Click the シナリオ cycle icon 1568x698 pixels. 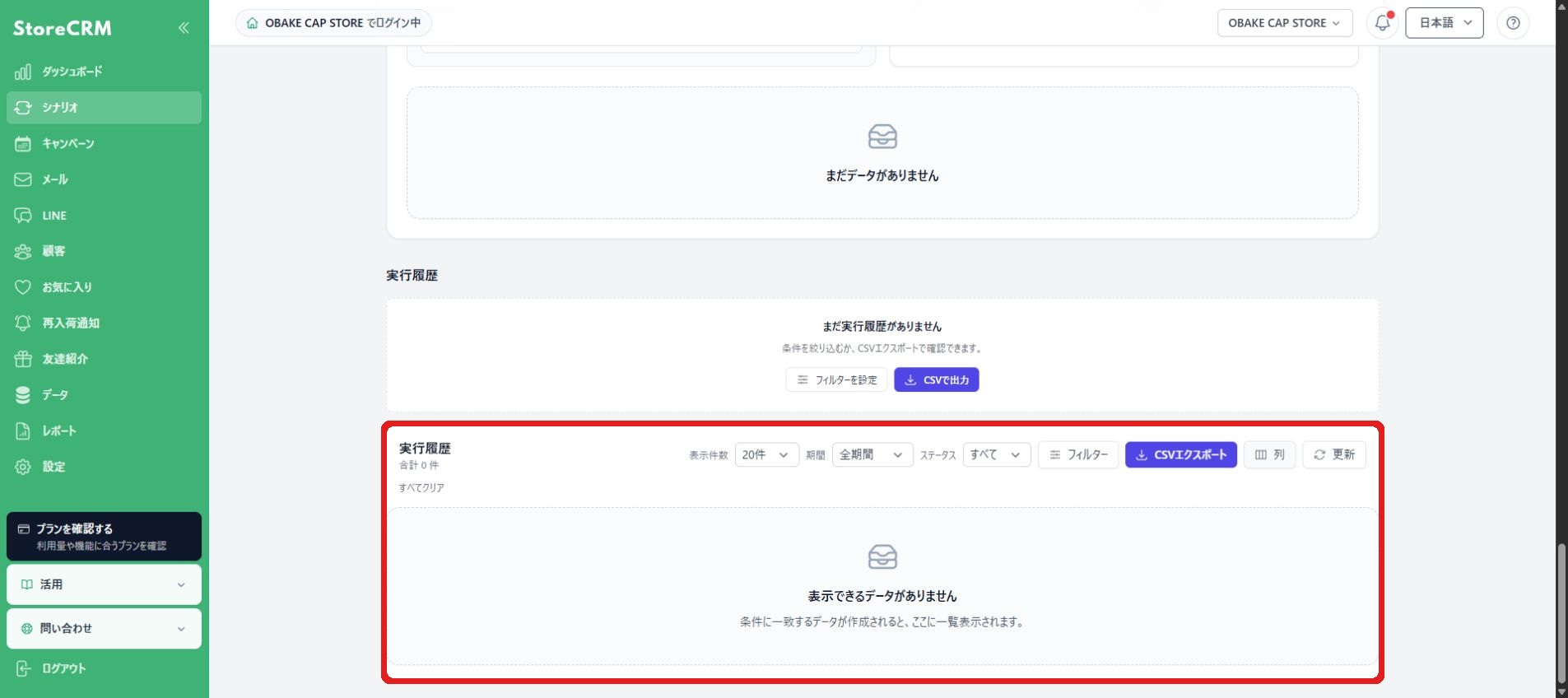(x=23, y=108)
